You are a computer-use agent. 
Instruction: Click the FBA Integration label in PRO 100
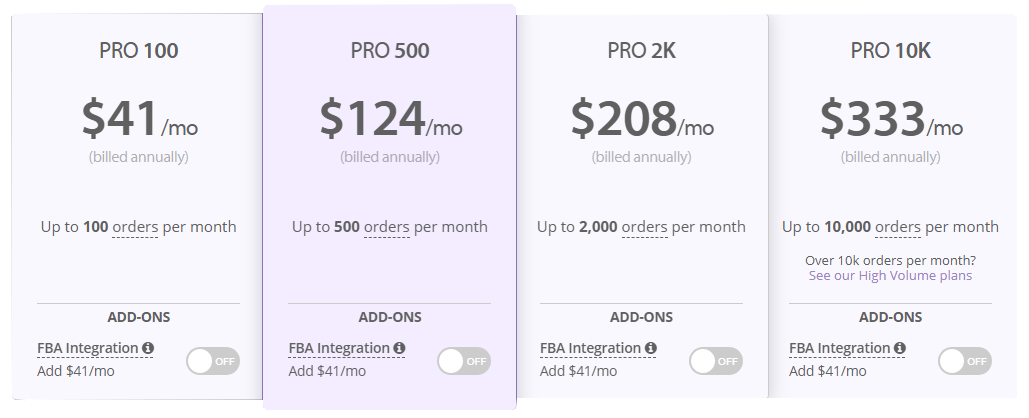88,348
